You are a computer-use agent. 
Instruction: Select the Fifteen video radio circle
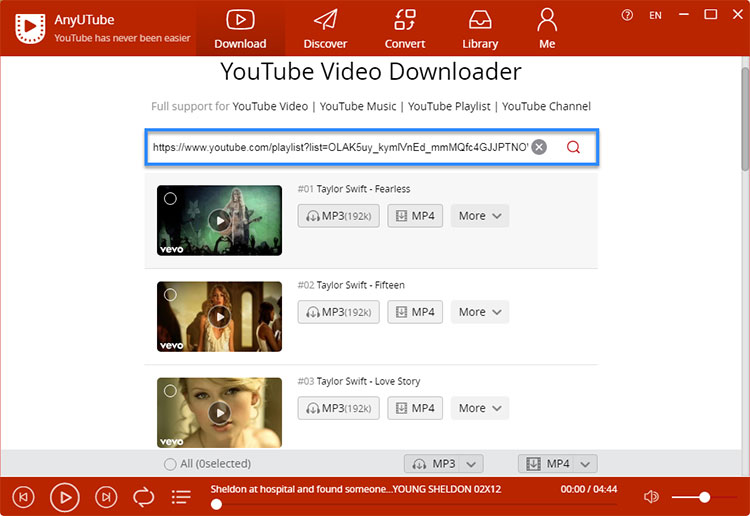coord(170,295)
